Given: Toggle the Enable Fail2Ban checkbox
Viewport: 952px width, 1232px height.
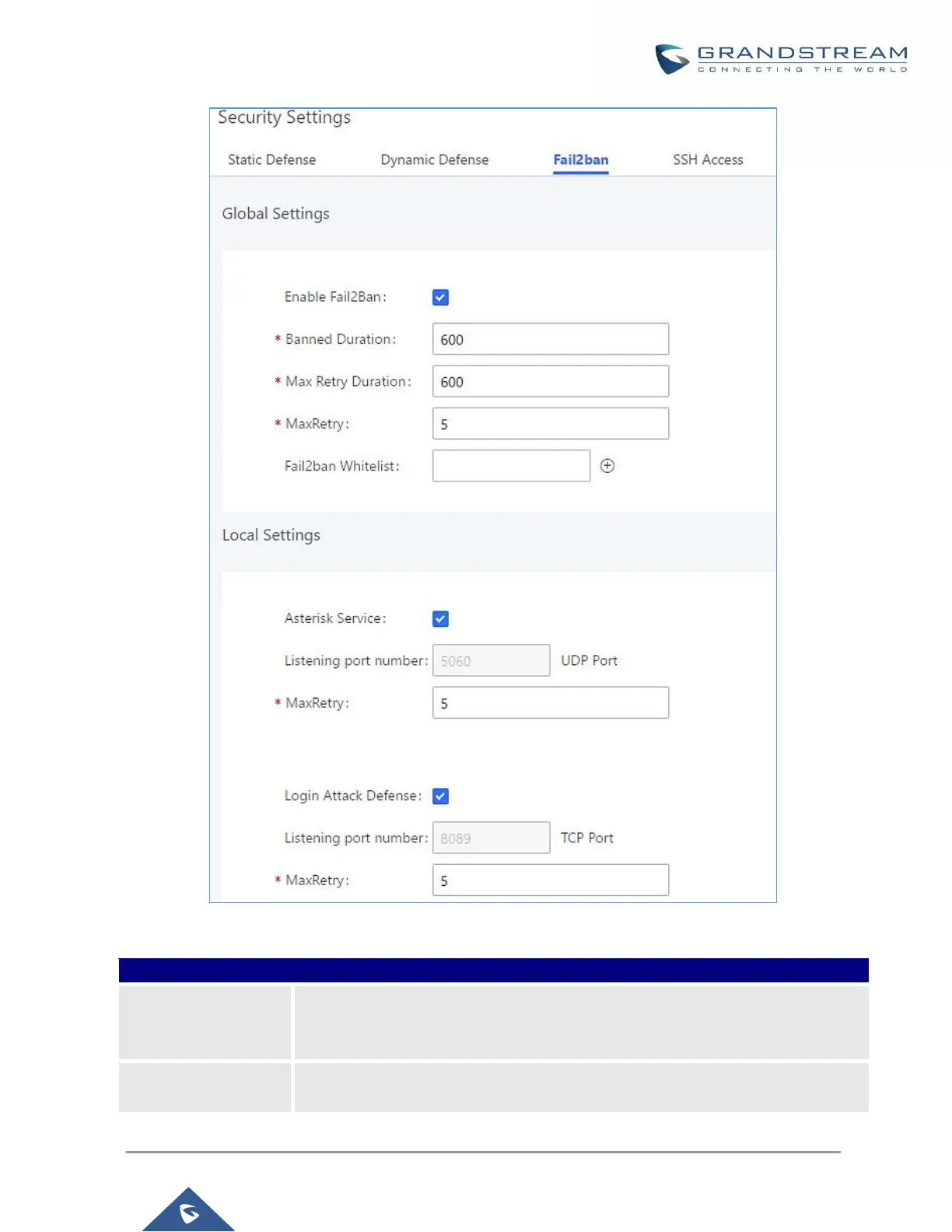Looking at the screenshot, I should pyautogui.click(x=440, y=297).
